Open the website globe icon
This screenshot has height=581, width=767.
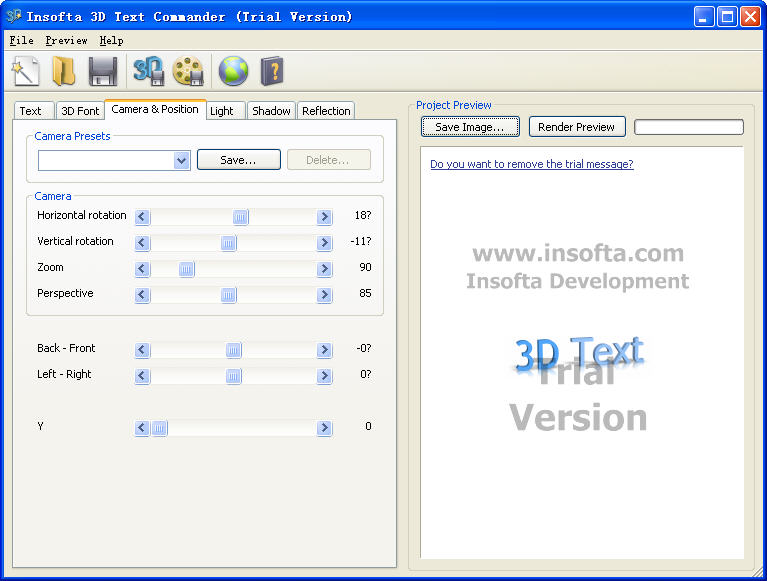pyautogui.click(x=233, y=71)
